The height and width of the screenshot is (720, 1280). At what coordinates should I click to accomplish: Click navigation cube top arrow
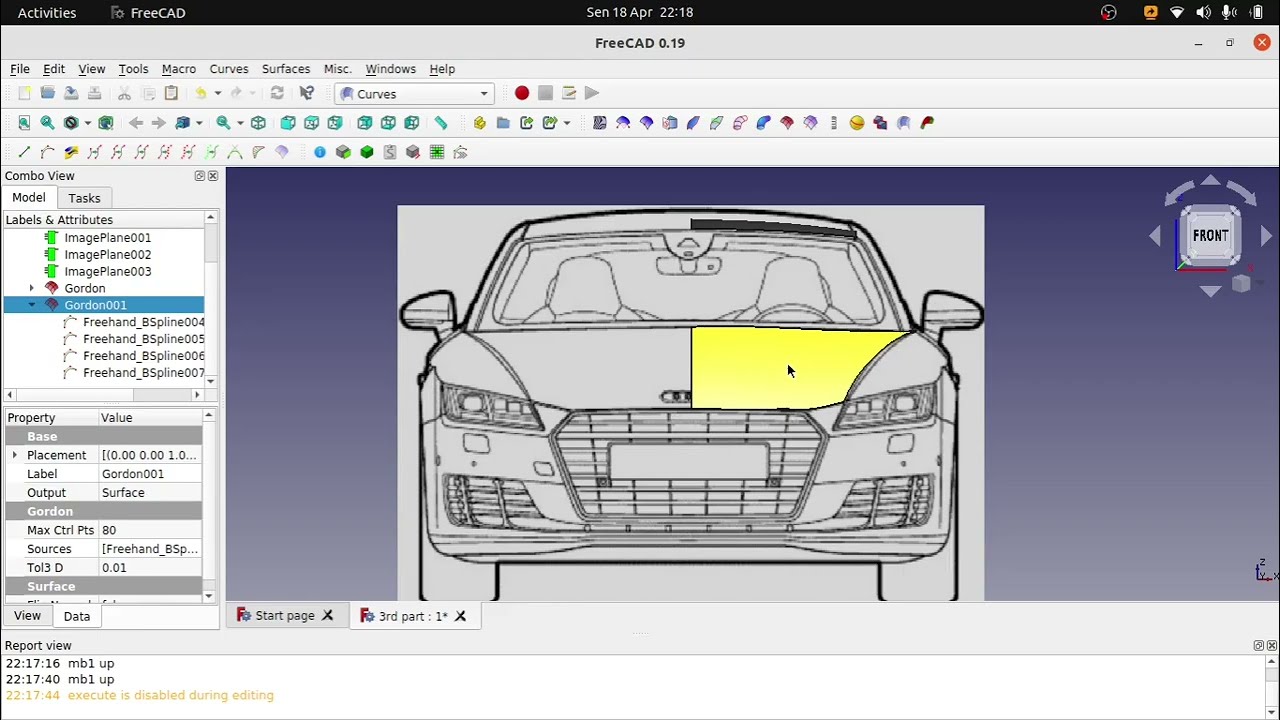[1210, 181]
